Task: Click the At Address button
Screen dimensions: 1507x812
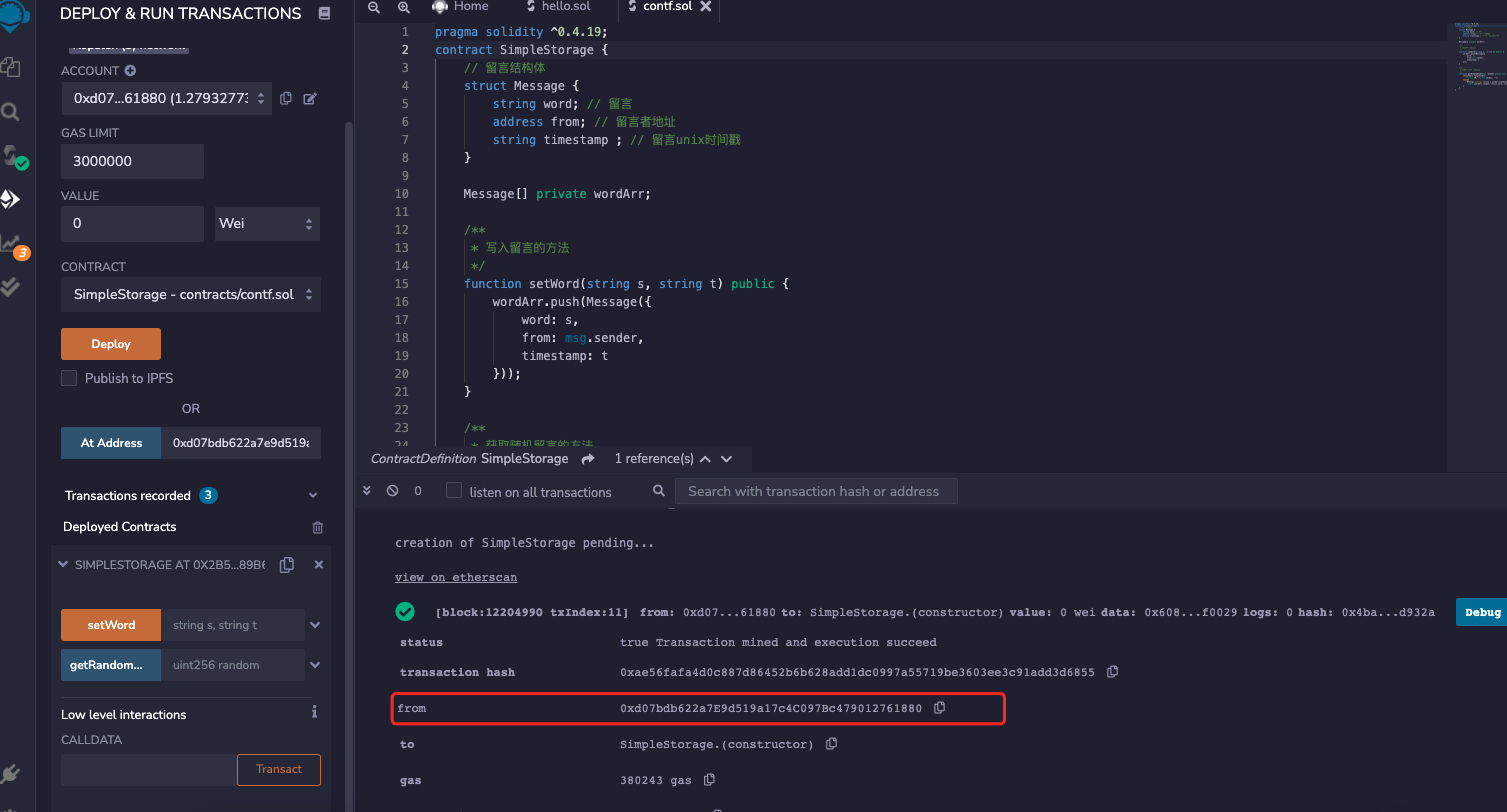Action: pyautogui.click(x=111, y=443)
